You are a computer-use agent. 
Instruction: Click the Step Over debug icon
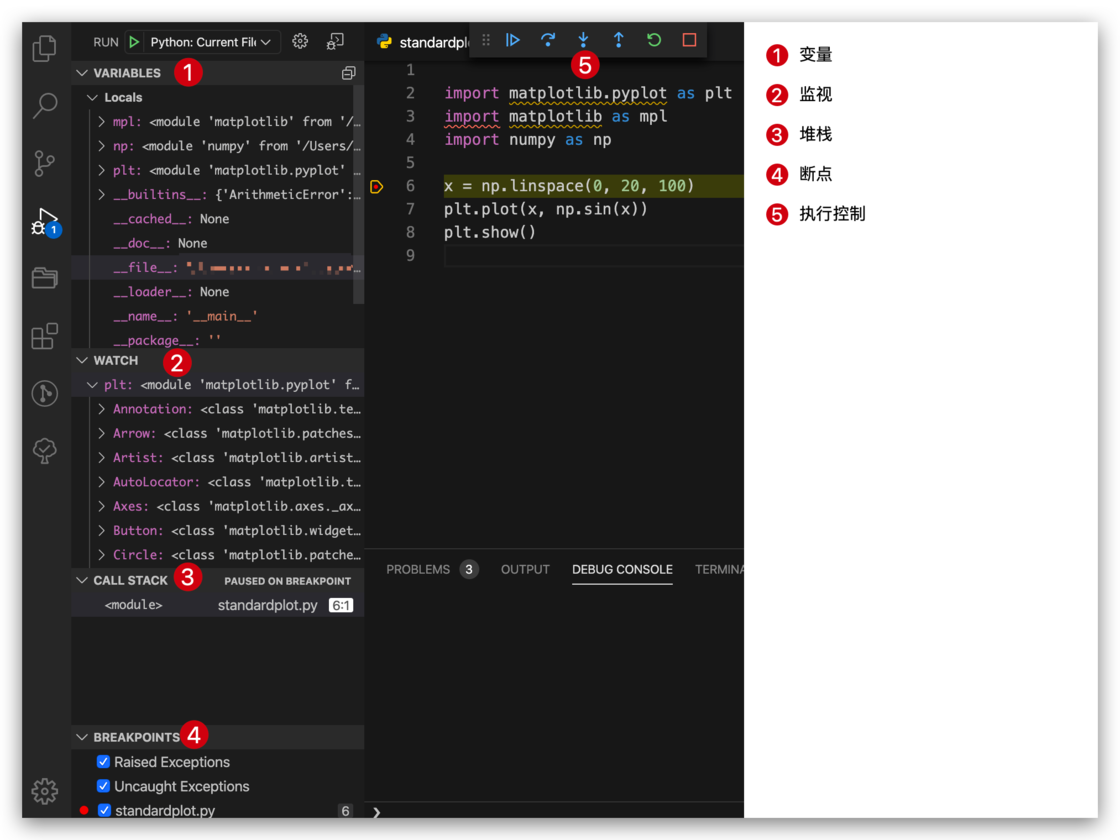tap(548, 40)
